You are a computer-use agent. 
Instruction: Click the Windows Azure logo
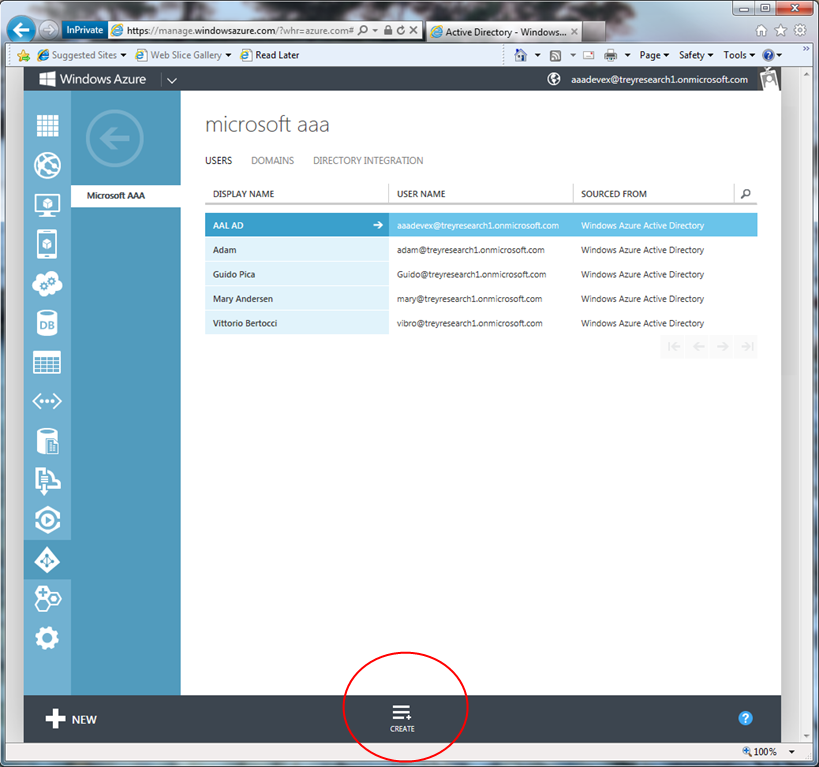point(93,79)
